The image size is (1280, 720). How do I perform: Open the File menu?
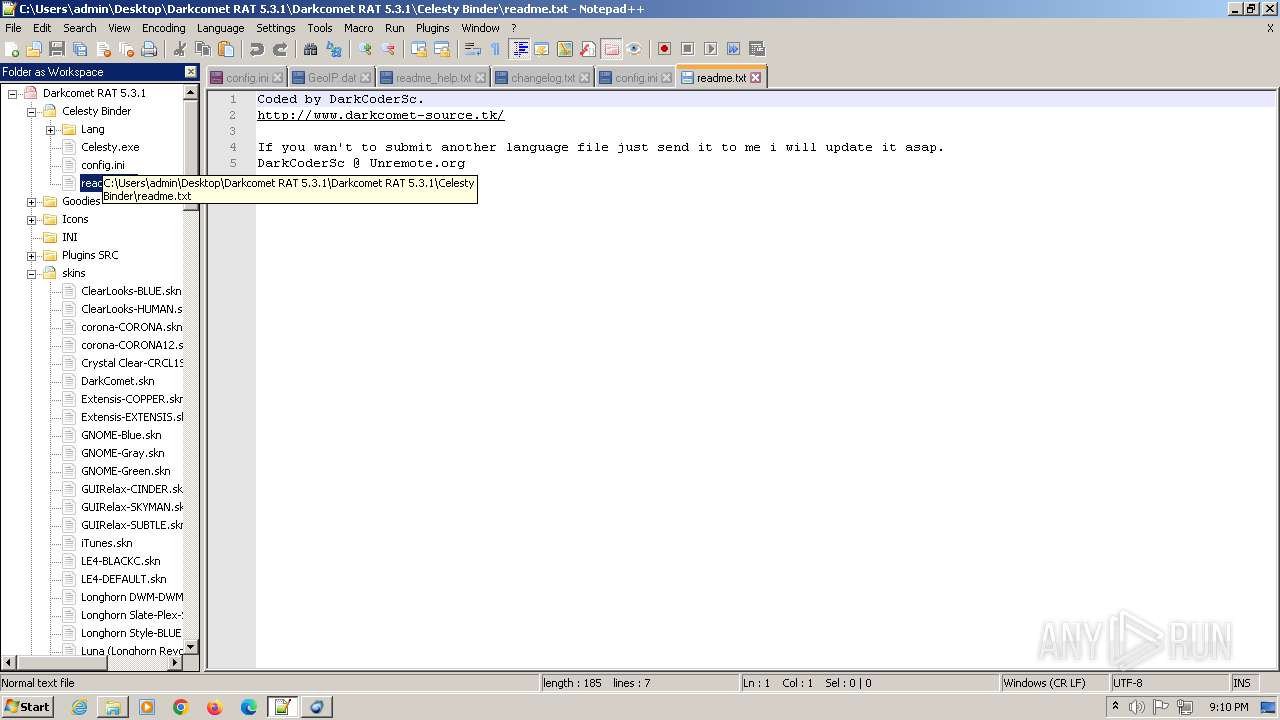point(13,28)
